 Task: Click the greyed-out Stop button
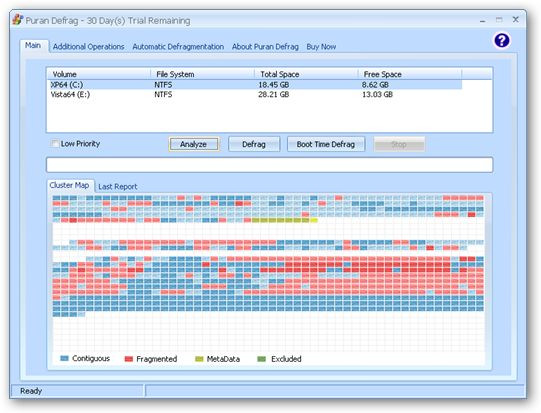399,144
